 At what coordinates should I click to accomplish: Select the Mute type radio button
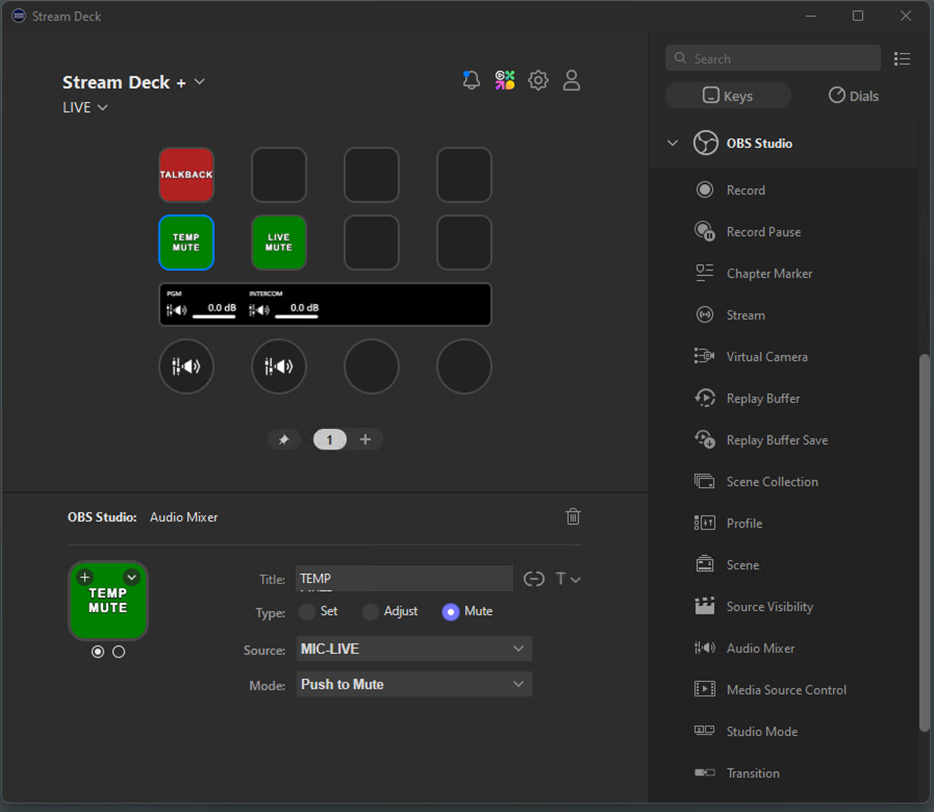click(451, 612)
